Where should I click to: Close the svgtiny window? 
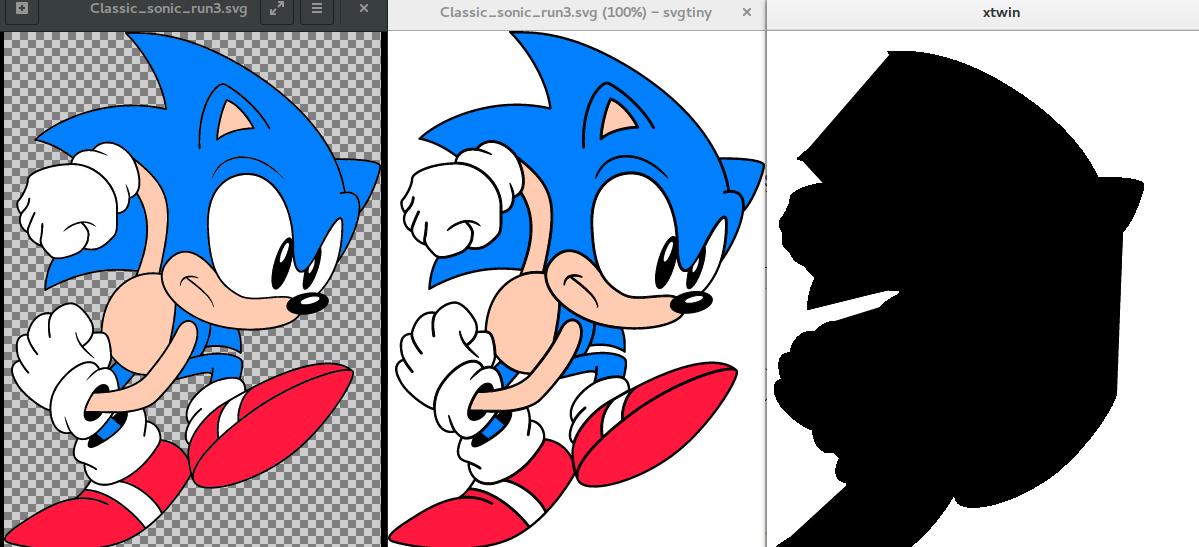[x=747, y=12]
